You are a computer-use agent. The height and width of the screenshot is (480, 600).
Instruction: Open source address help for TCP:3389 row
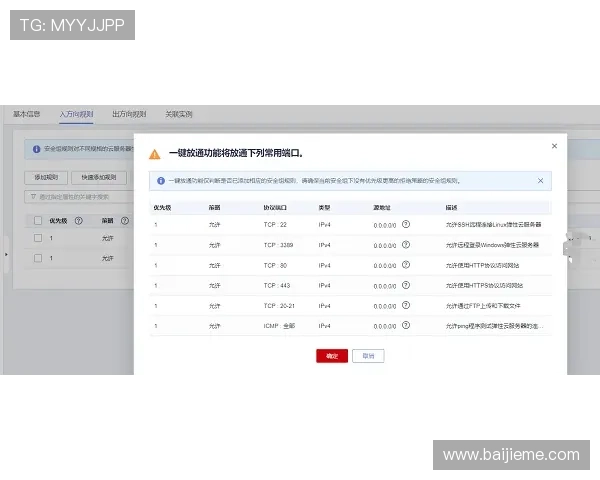pyautogui.click(x=406, y=245)
